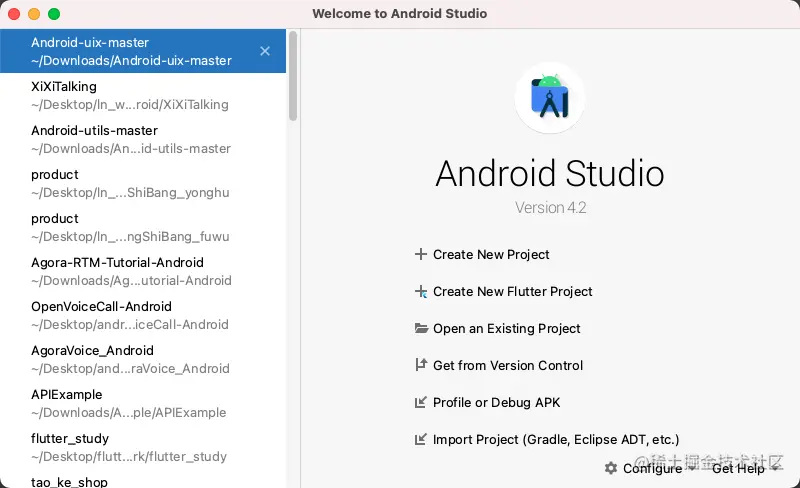Screen dimensions: 800x488
Task: Open recent project XiXiTalking
Action: (x=143, y=95)
